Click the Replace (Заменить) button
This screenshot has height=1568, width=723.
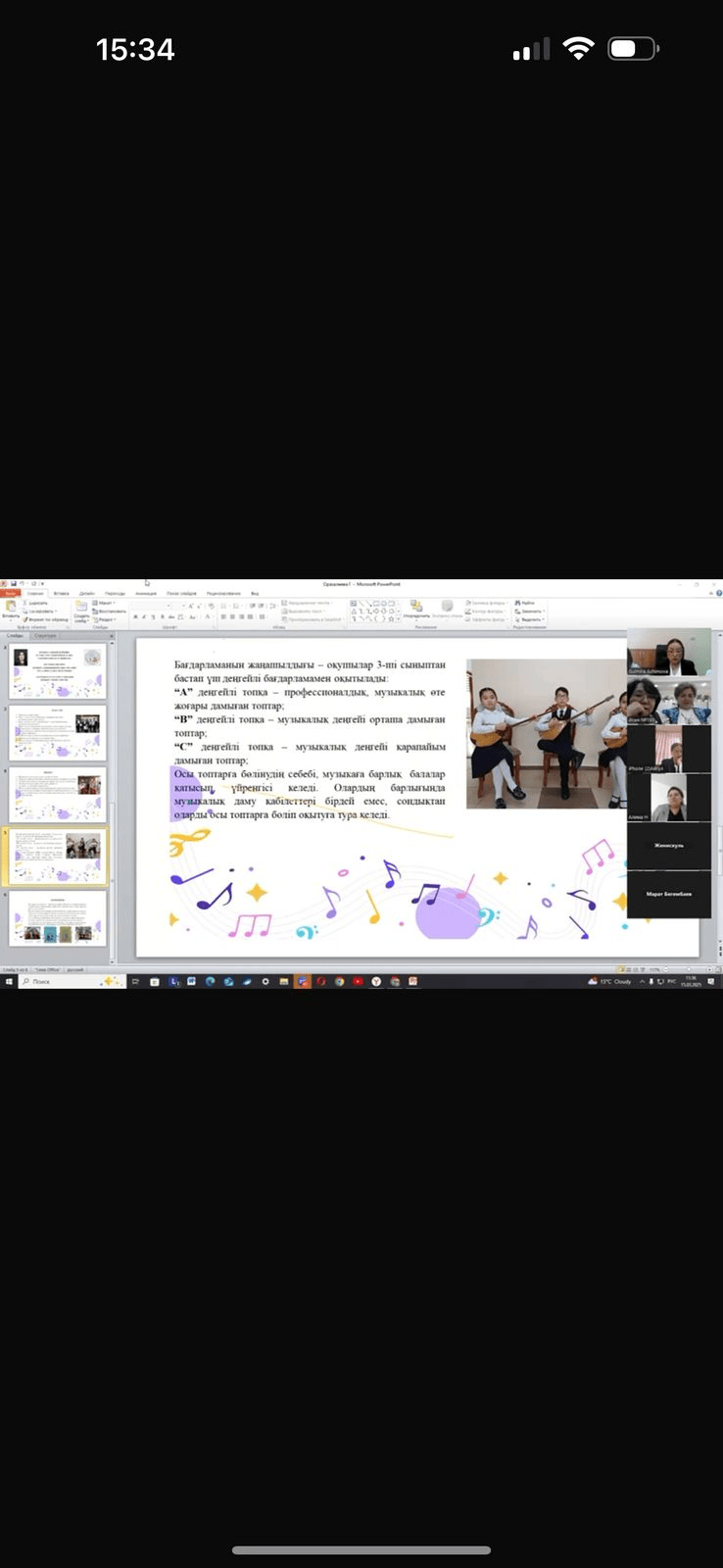click(531, 611)
